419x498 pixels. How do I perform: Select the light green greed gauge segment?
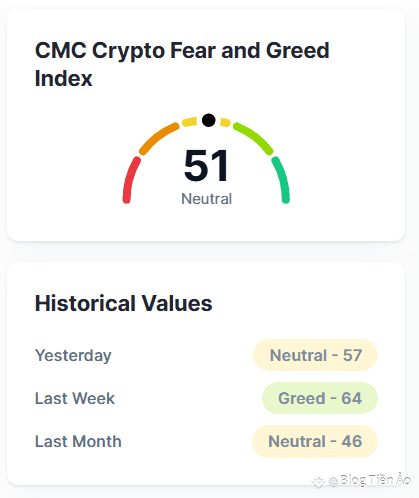[x=254, y=138]
